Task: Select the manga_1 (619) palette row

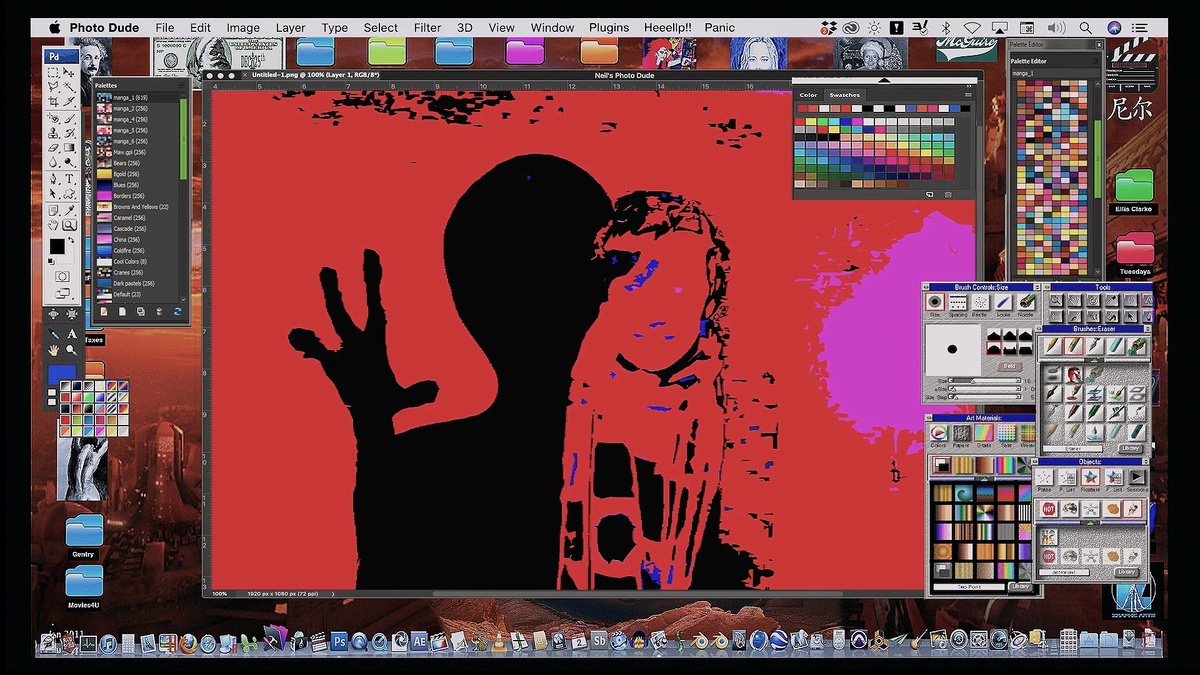Action: [x=139, y=97]
